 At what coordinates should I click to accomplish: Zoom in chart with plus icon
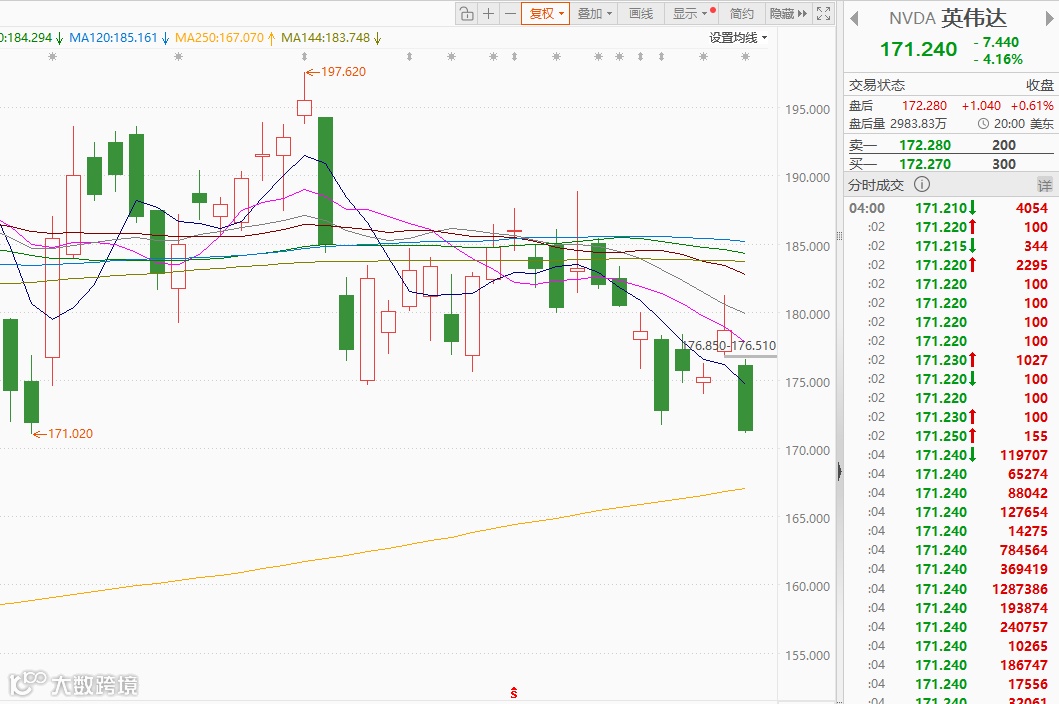click(489, 14)
